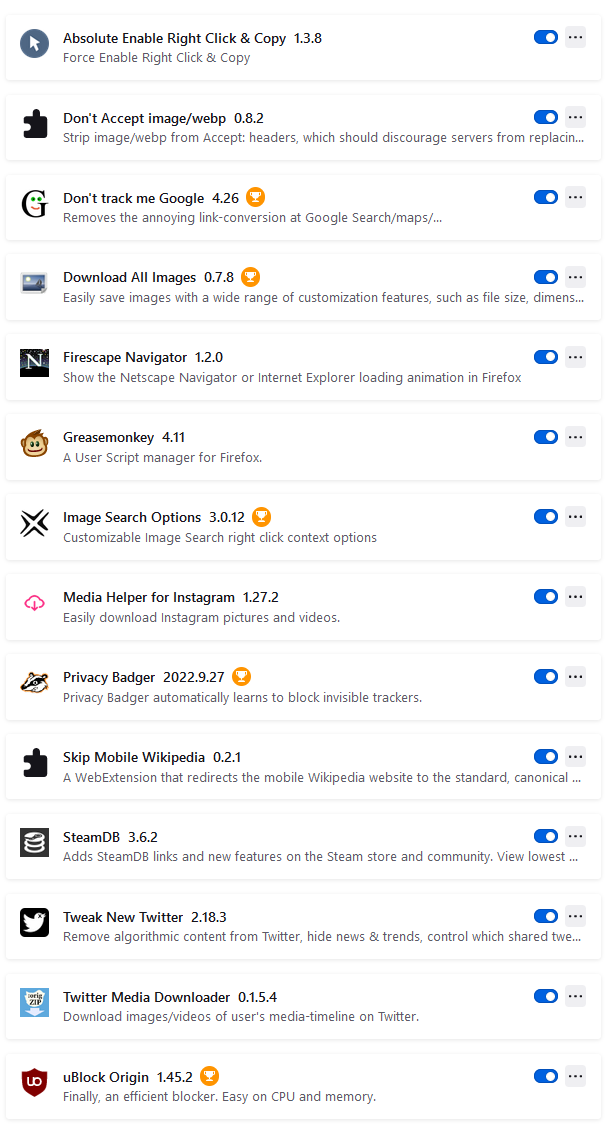
Task: Click the Twitter Media Downloader zip icon
Action: point(35,1003)
